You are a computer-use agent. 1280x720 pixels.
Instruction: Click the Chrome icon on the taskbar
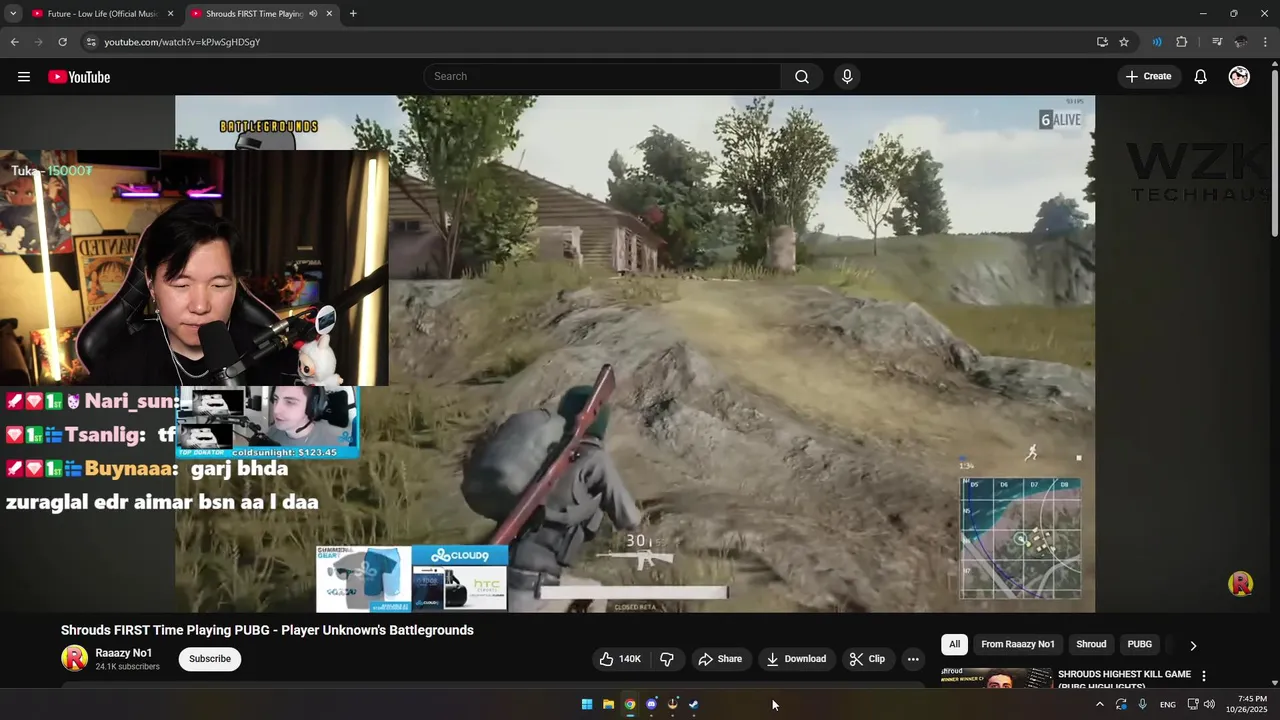(x=630, y=704)
